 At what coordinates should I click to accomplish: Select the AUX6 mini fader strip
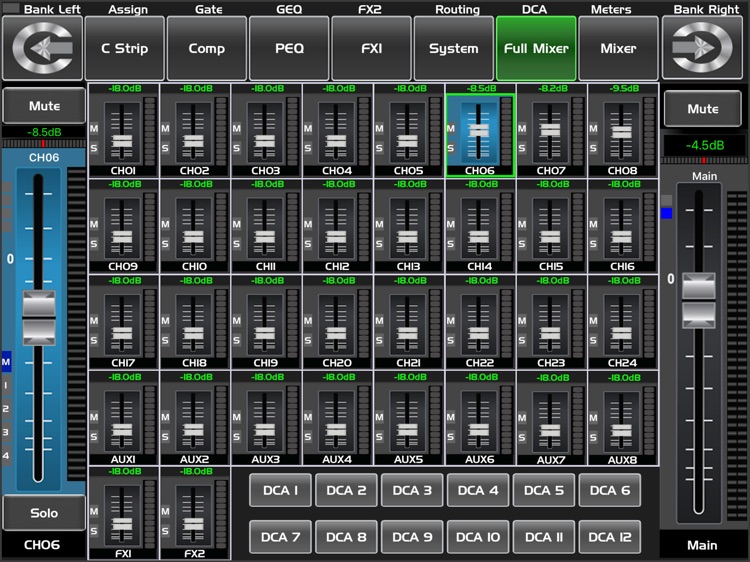tap(480, 419)
